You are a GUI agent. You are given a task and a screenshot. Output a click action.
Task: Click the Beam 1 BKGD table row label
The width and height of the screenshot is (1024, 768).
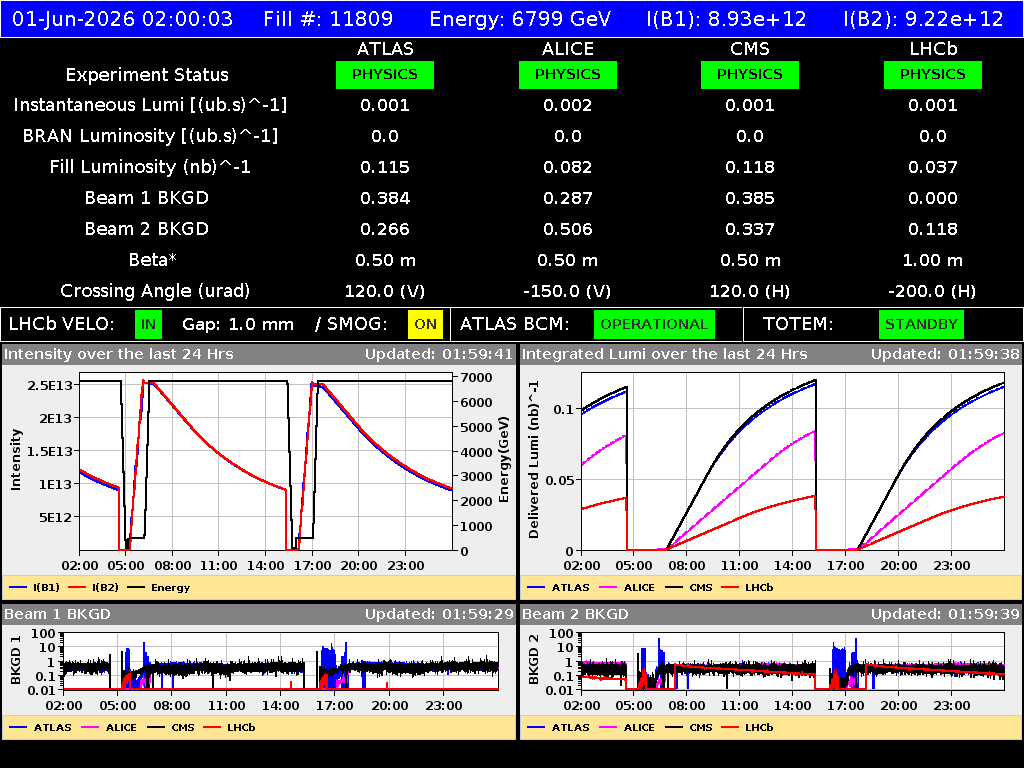point(147,198)
